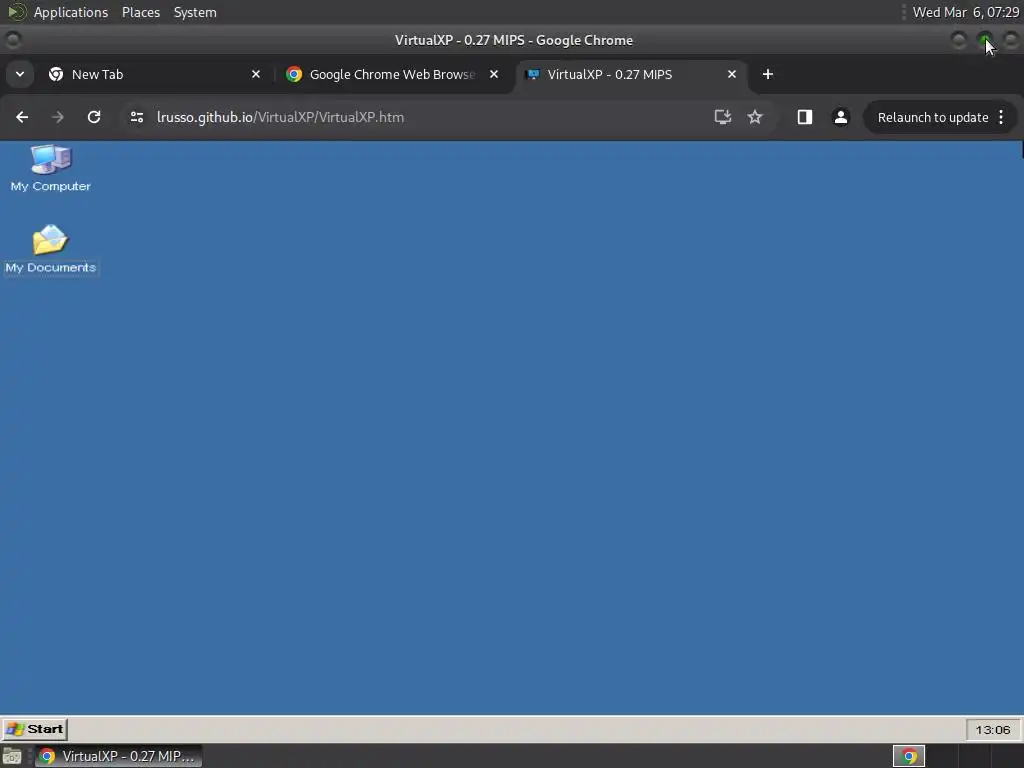This screenshot has width=1024, height=768.
Task: Open the My Computer desktop icon
Action: tap(50, 167)
